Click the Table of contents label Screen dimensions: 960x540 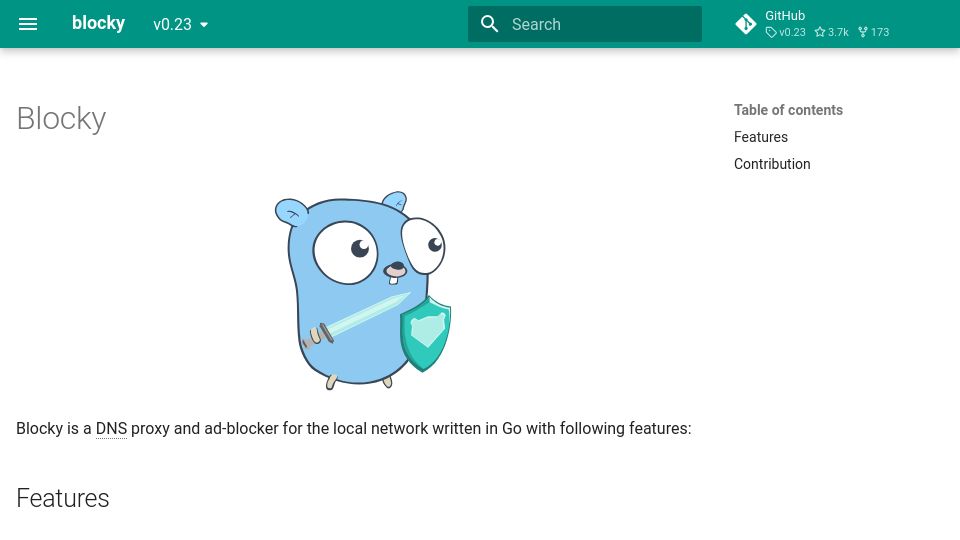point(788,110)
